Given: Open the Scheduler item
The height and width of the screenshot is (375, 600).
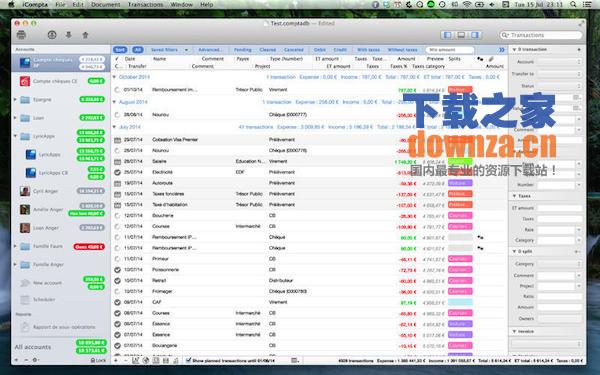Looking at the screenshot, I should [x=61, y=300].
